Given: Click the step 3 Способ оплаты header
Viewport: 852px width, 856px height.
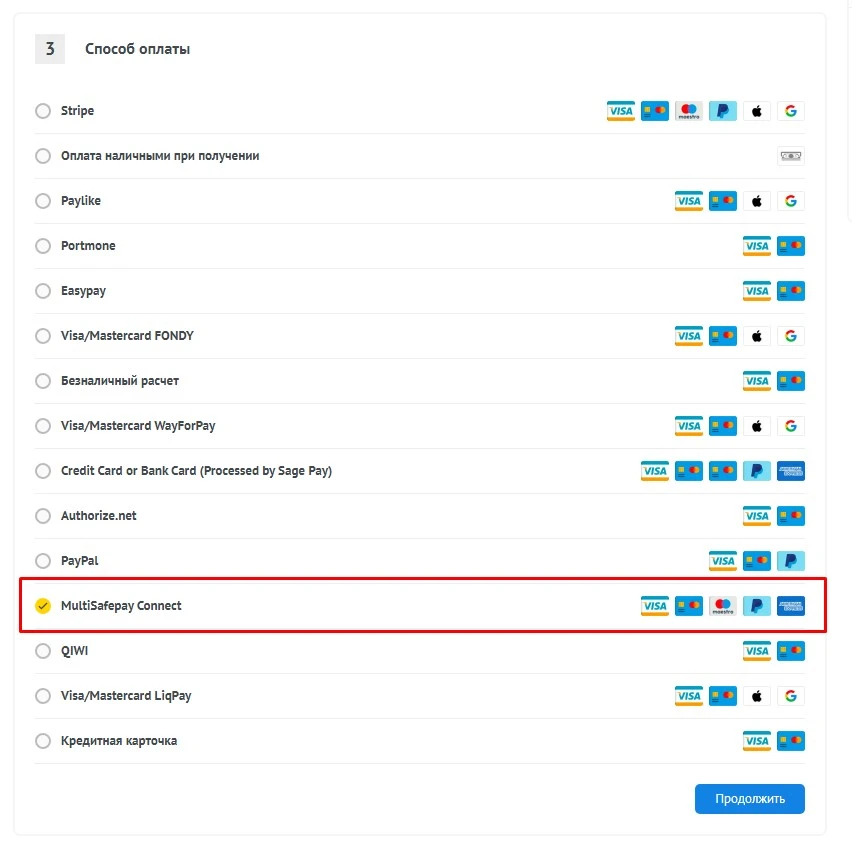Looking at the screenshot, I should pyautogui.click(x=137, y=48).
